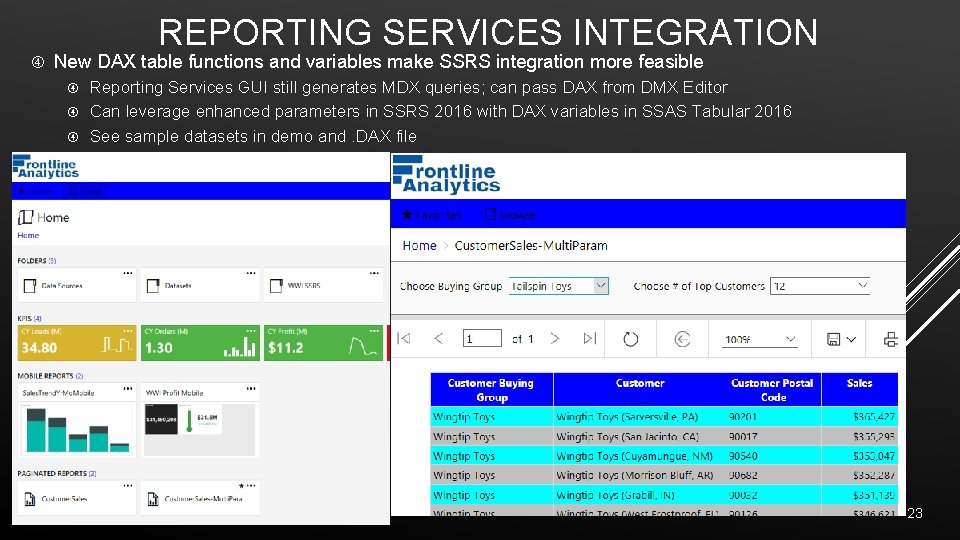This screenshot has height=540, width=960.
Task: Open SalesTrendY-MoMobile report chart thumbnail
Action: (x=77, y=429)
